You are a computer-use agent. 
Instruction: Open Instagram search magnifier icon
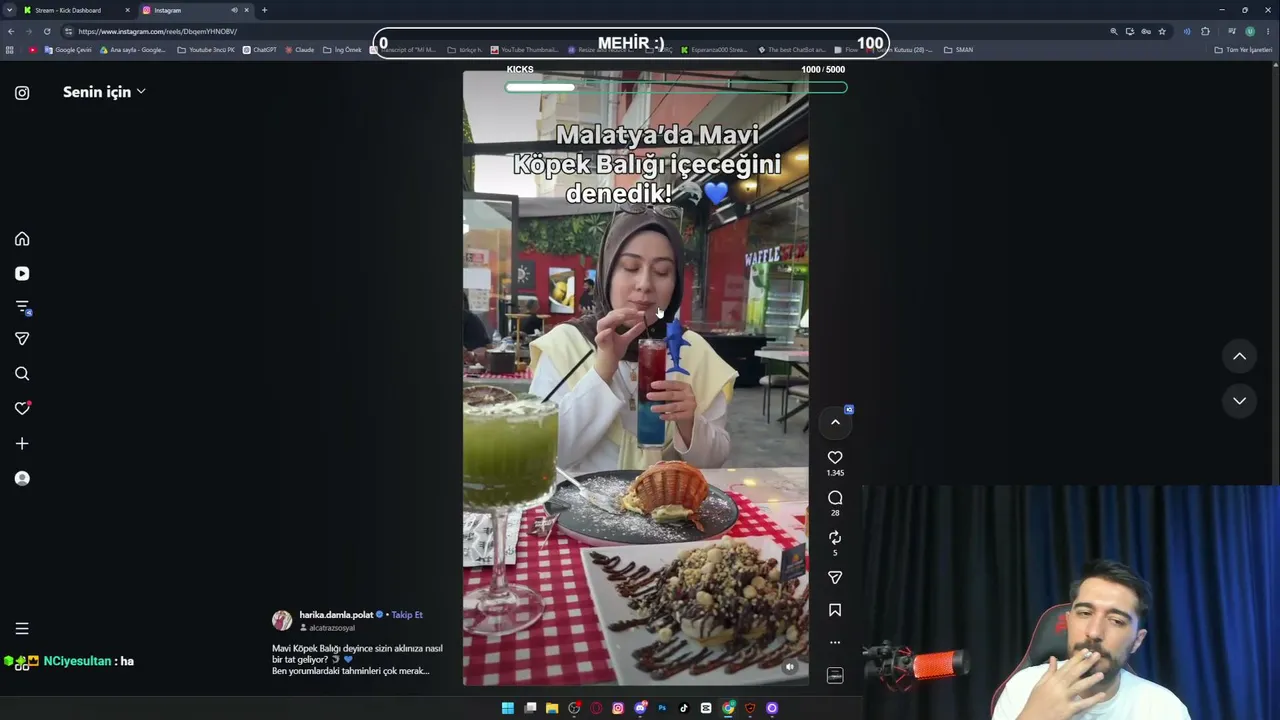point(22,374)
